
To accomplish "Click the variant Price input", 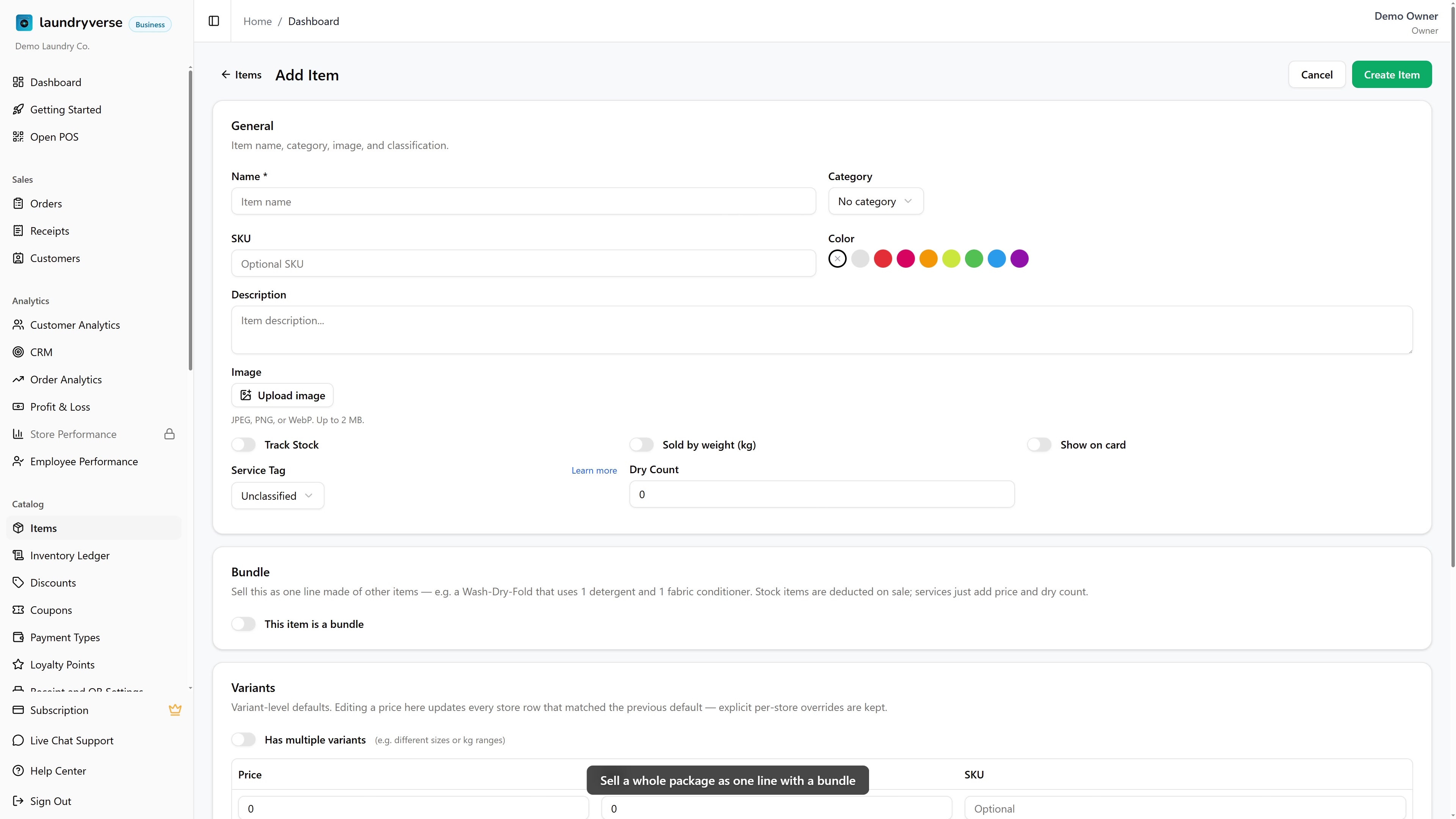I will 413,808.
